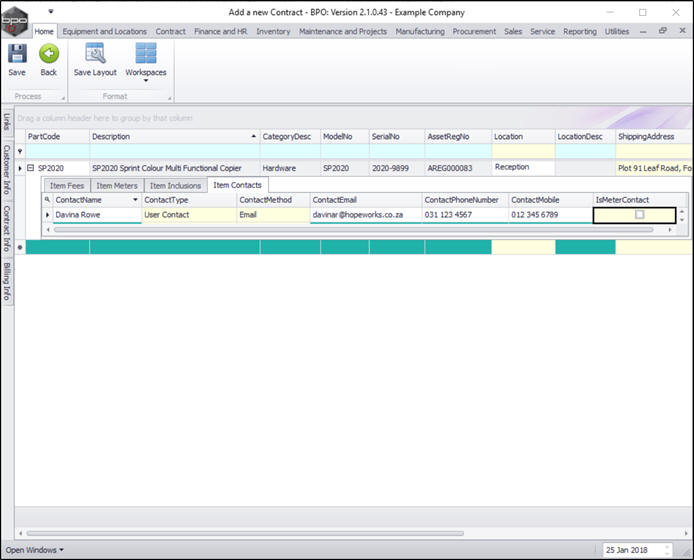Click the 25 Jan 2018 date field
This screenshot has height=560, width=694.
pos(637,550)
